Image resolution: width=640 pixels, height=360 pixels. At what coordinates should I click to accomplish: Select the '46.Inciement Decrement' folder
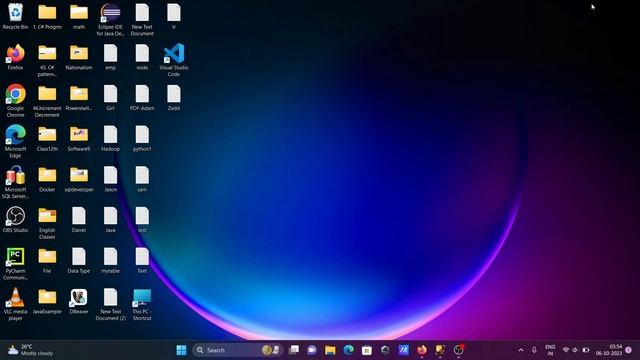click(47, 101)
